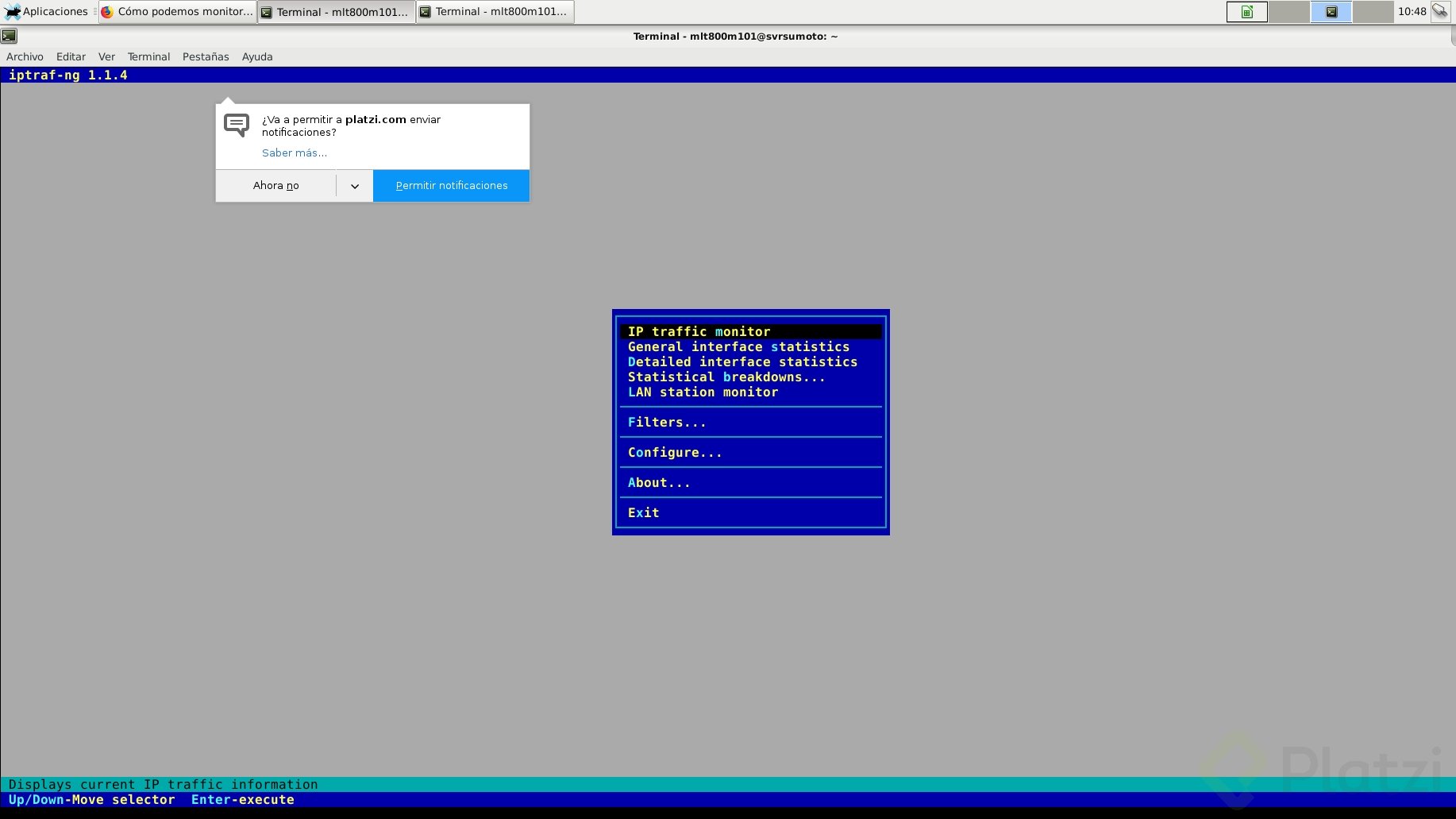Switch to the fourth empty workspace
The height and width of the screenshot is (819, 1456).
point(1373,12)
